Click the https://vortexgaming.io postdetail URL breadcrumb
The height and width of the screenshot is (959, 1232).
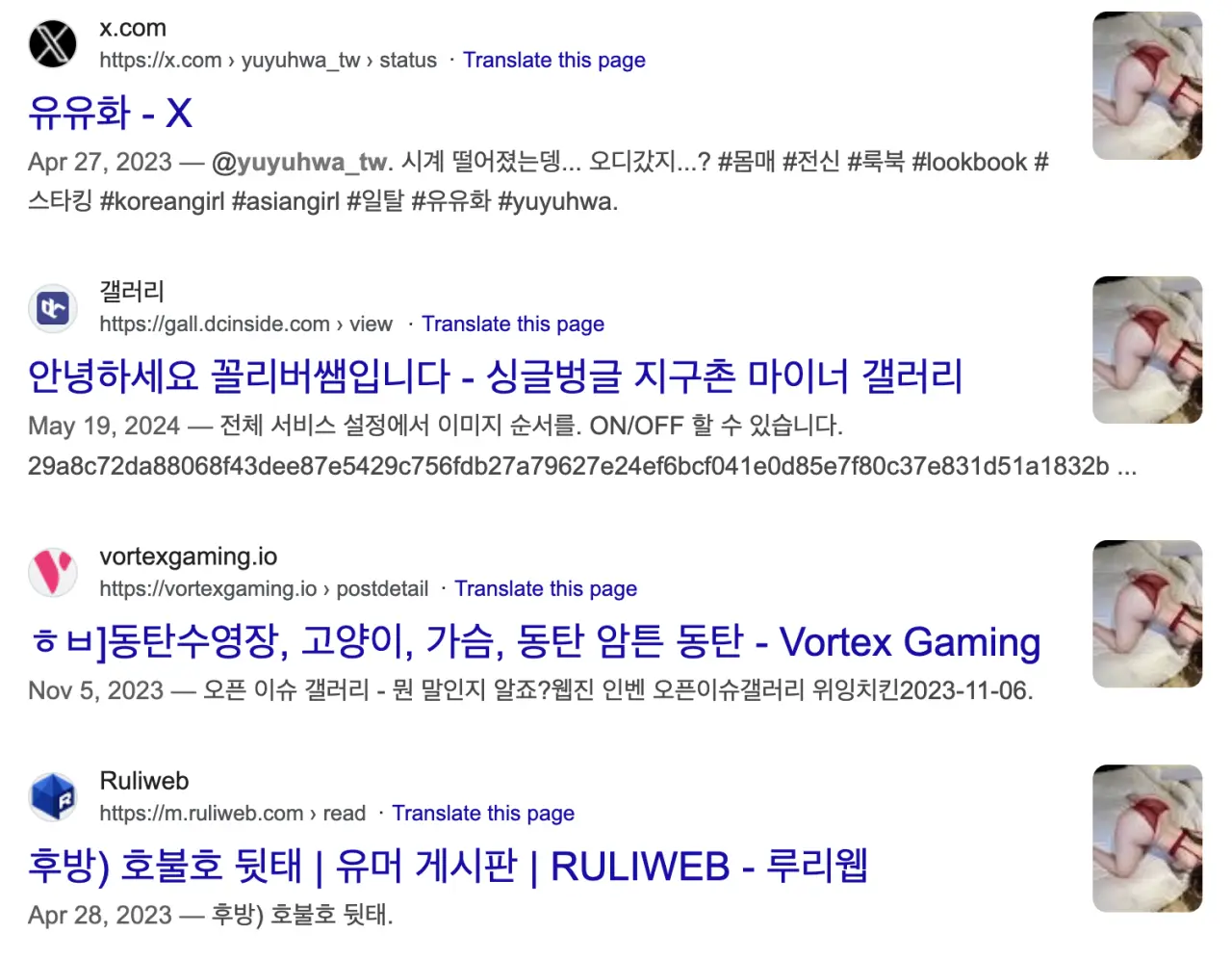[264, 588]
